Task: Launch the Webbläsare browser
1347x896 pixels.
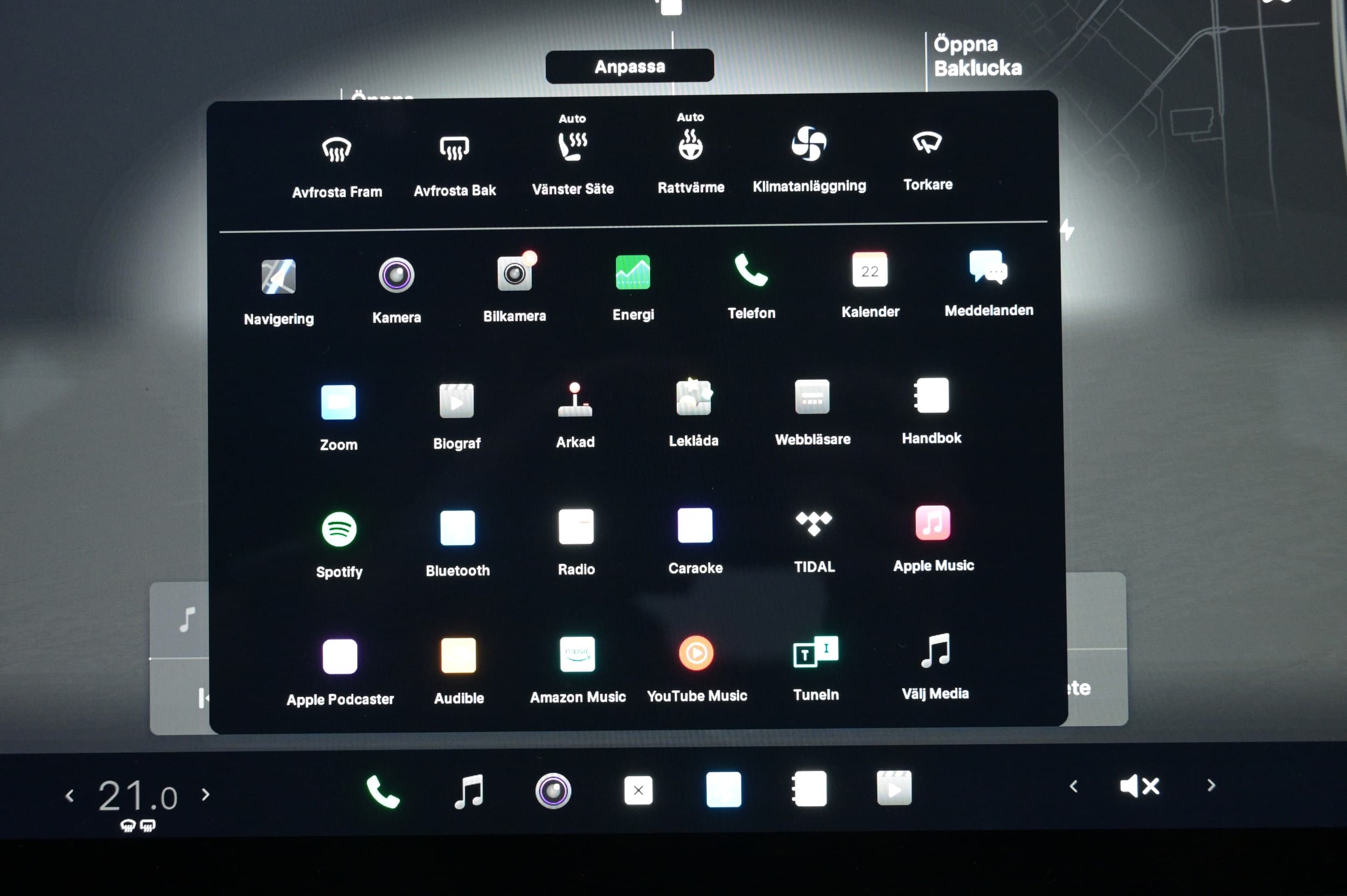Action: pyautogui.click(x=812, y=412)
